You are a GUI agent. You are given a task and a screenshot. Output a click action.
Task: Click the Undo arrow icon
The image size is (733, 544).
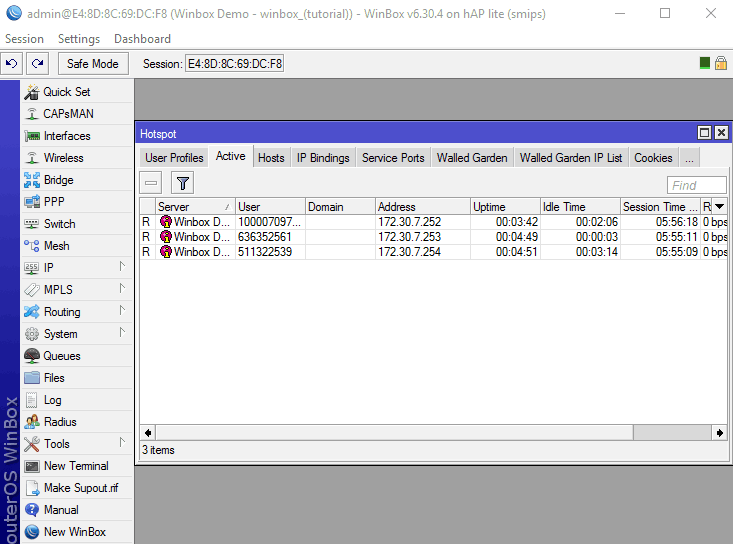coord(12,64)
